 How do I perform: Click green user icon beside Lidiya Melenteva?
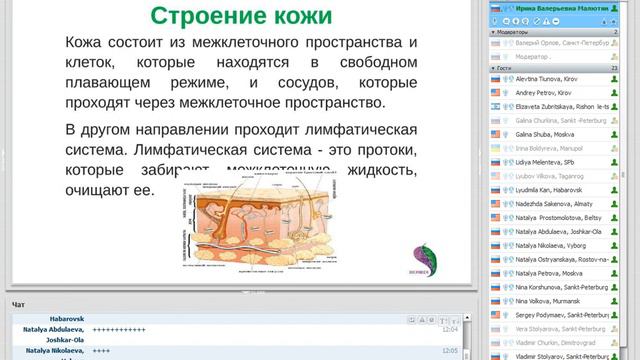pos(614,162)
